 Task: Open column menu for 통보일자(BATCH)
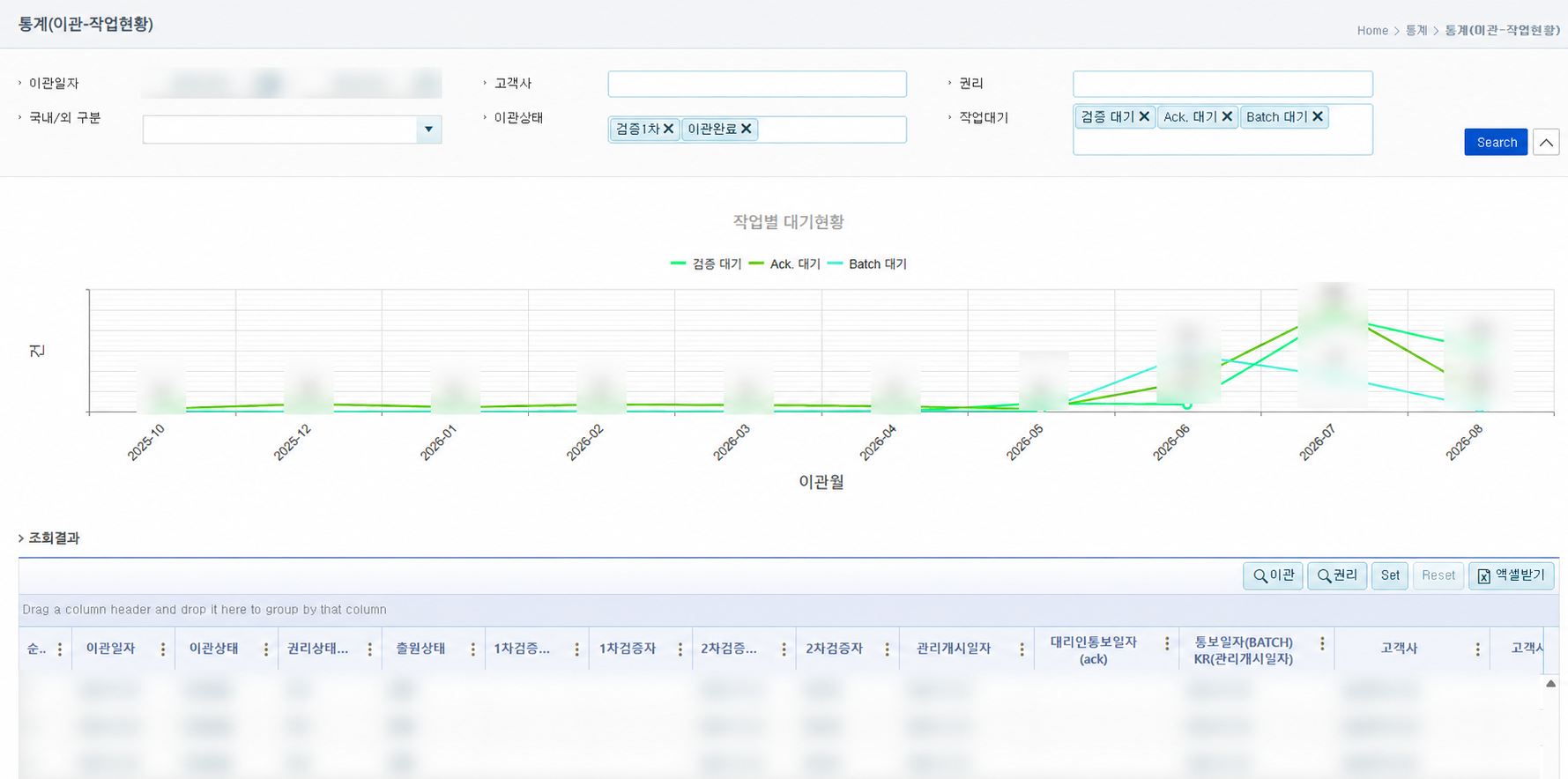tap(1323, 644)
